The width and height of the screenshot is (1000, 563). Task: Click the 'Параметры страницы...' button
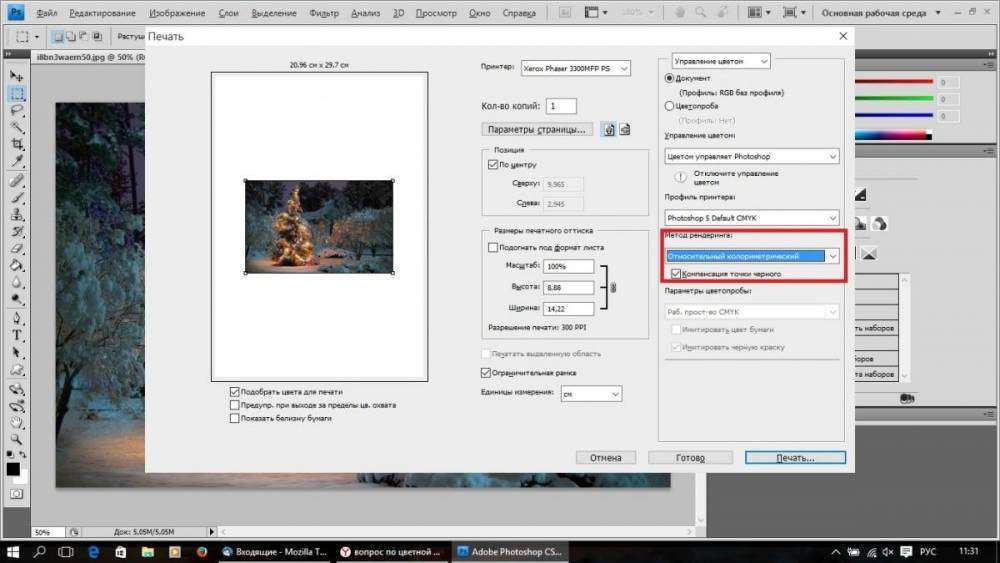click(536, 129)
